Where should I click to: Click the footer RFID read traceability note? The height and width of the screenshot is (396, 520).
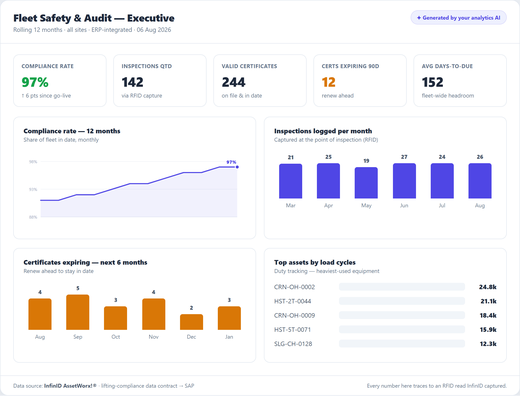tap(437, 386)
